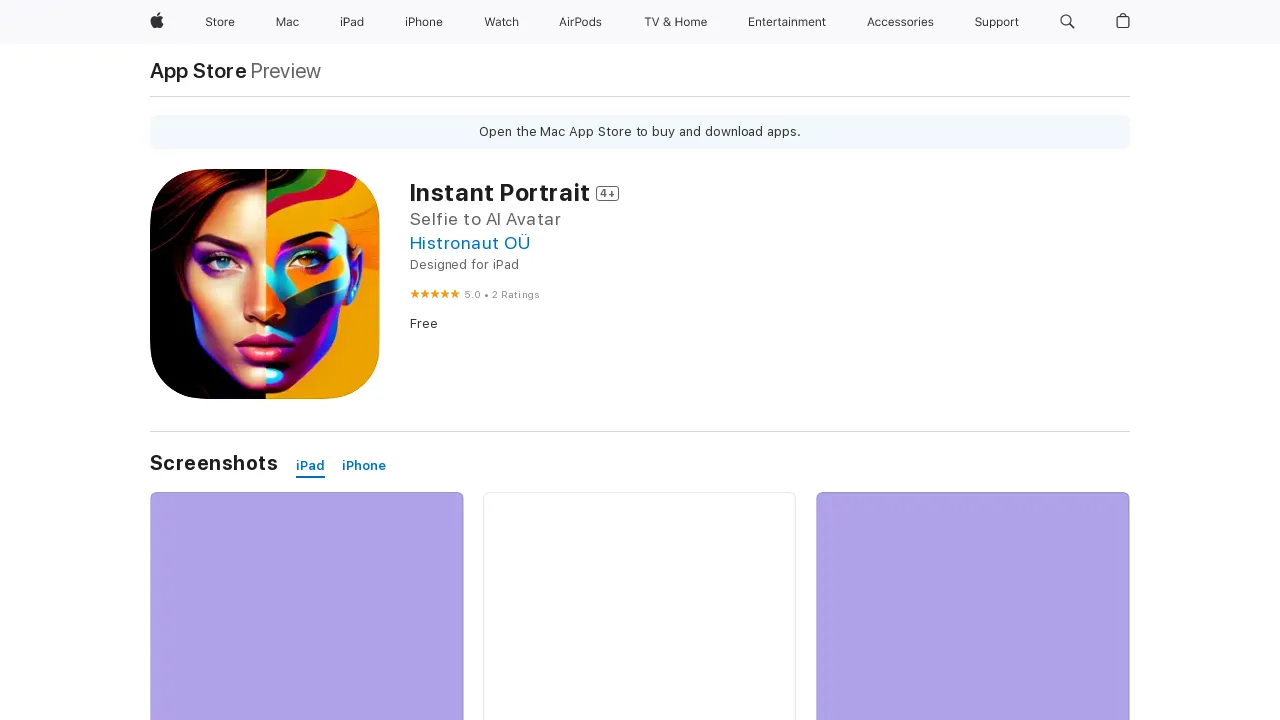
Task: Click the 'Designed for iPad' text
Action: [x=464, y=265]
